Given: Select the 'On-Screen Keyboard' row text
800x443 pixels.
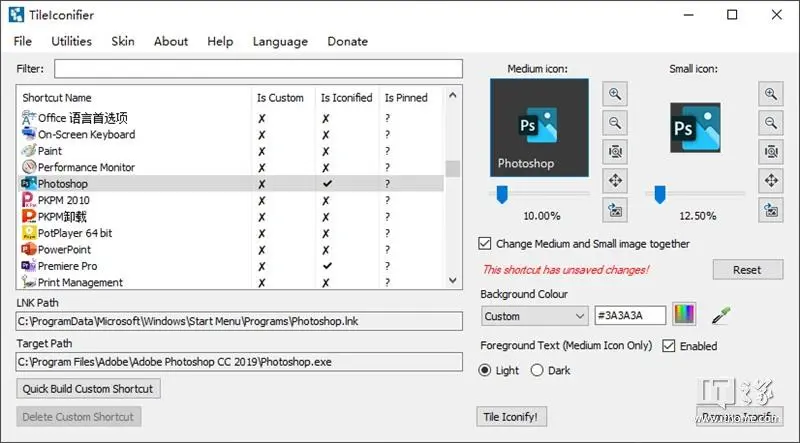Looking at the screenshot, I should pos(87,134).
